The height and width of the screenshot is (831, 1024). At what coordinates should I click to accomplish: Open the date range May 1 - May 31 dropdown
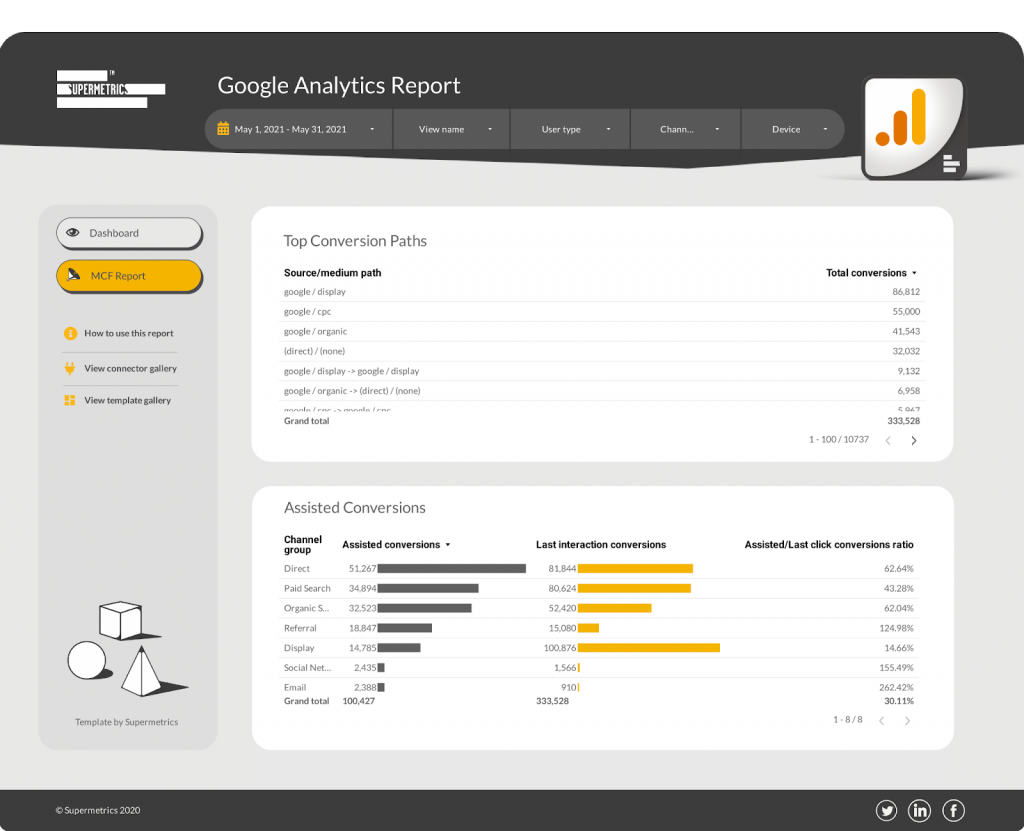(298, 129)
